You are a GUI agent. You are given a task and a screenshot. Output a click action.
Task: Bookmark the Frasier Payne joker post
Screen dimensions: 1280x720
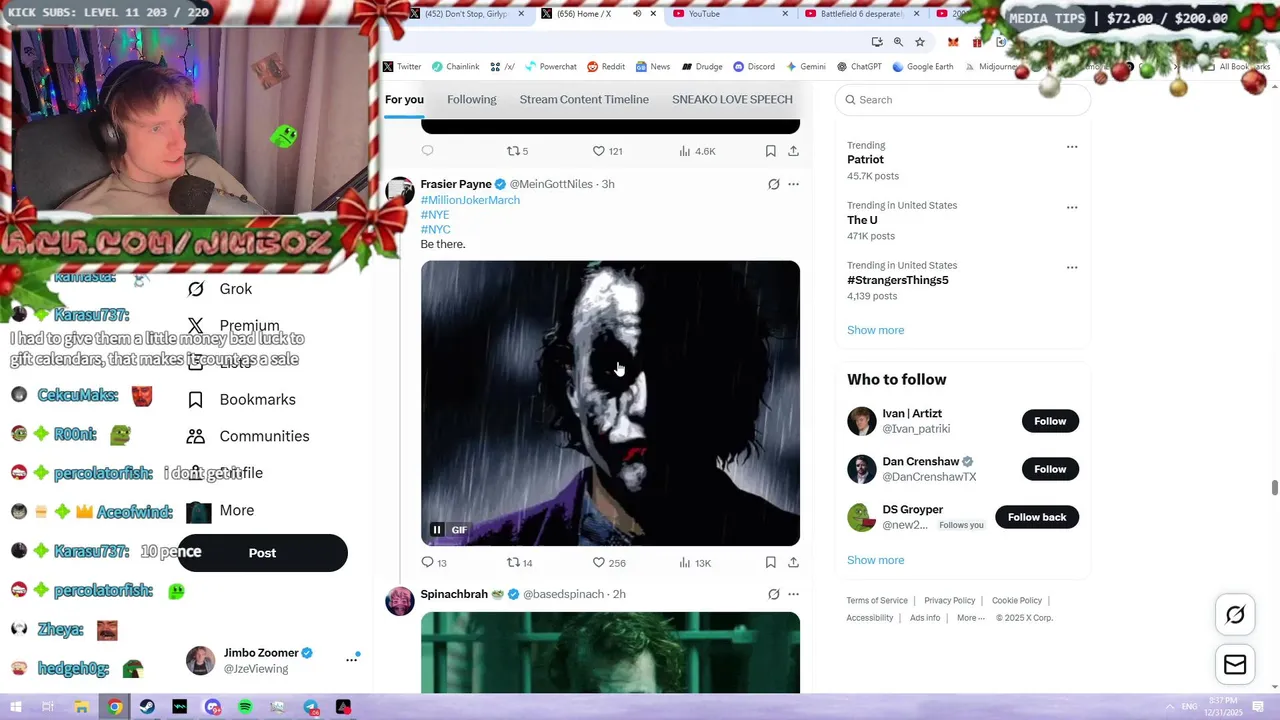click(770, 562)
